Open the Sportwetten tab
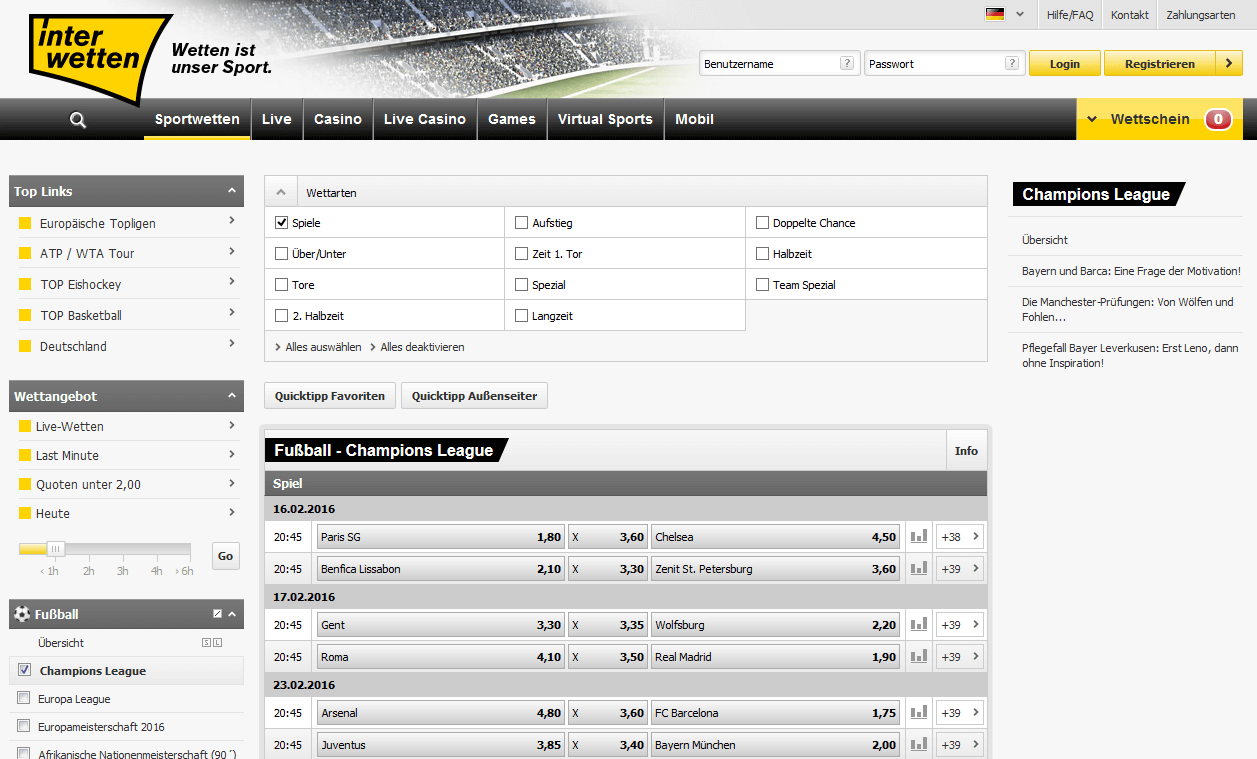Screen dimensions: 1257x759 tap(197, 119)
